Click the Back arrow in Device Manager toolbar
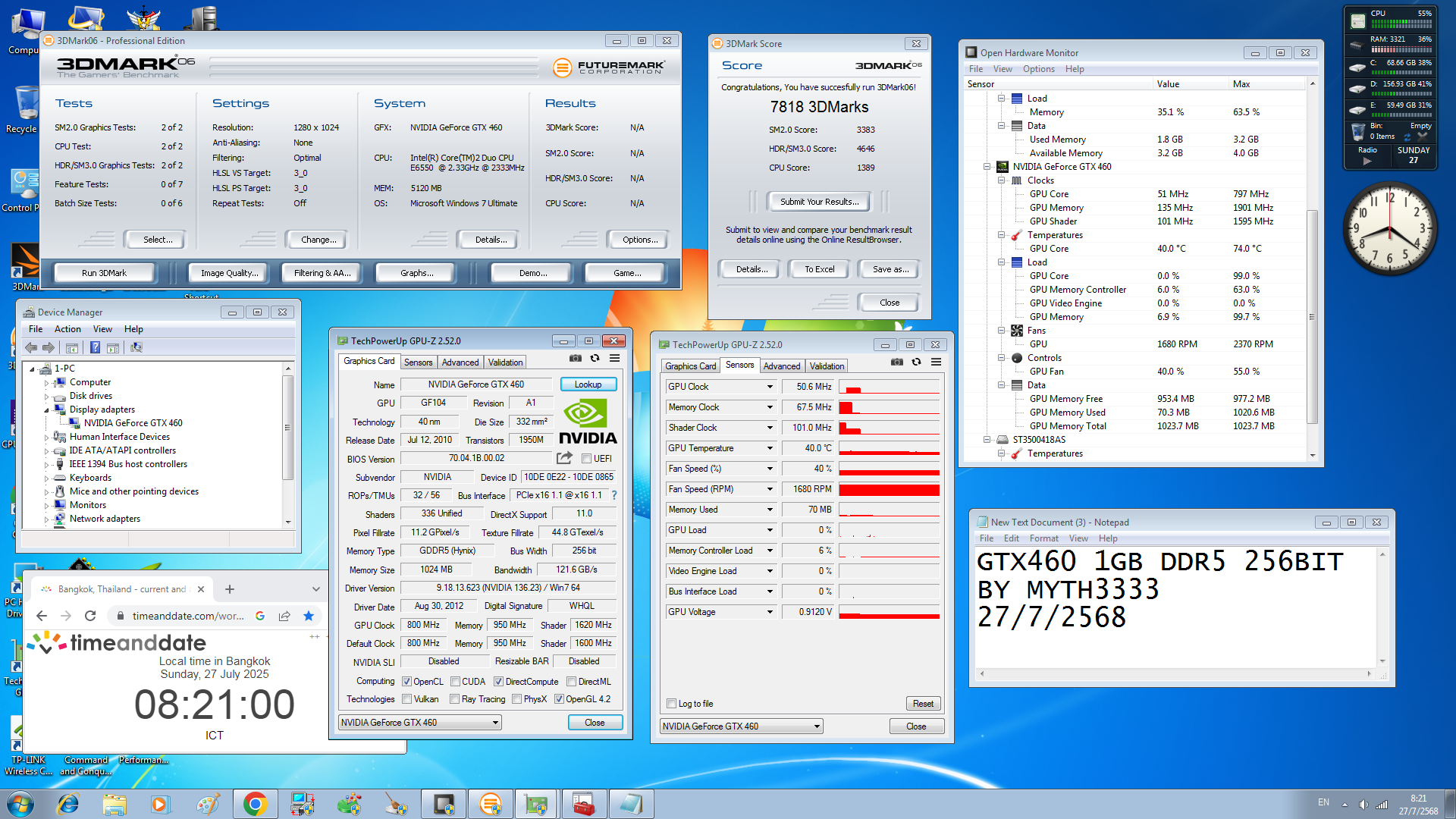 pyautogui.click(x=31, y=347)
